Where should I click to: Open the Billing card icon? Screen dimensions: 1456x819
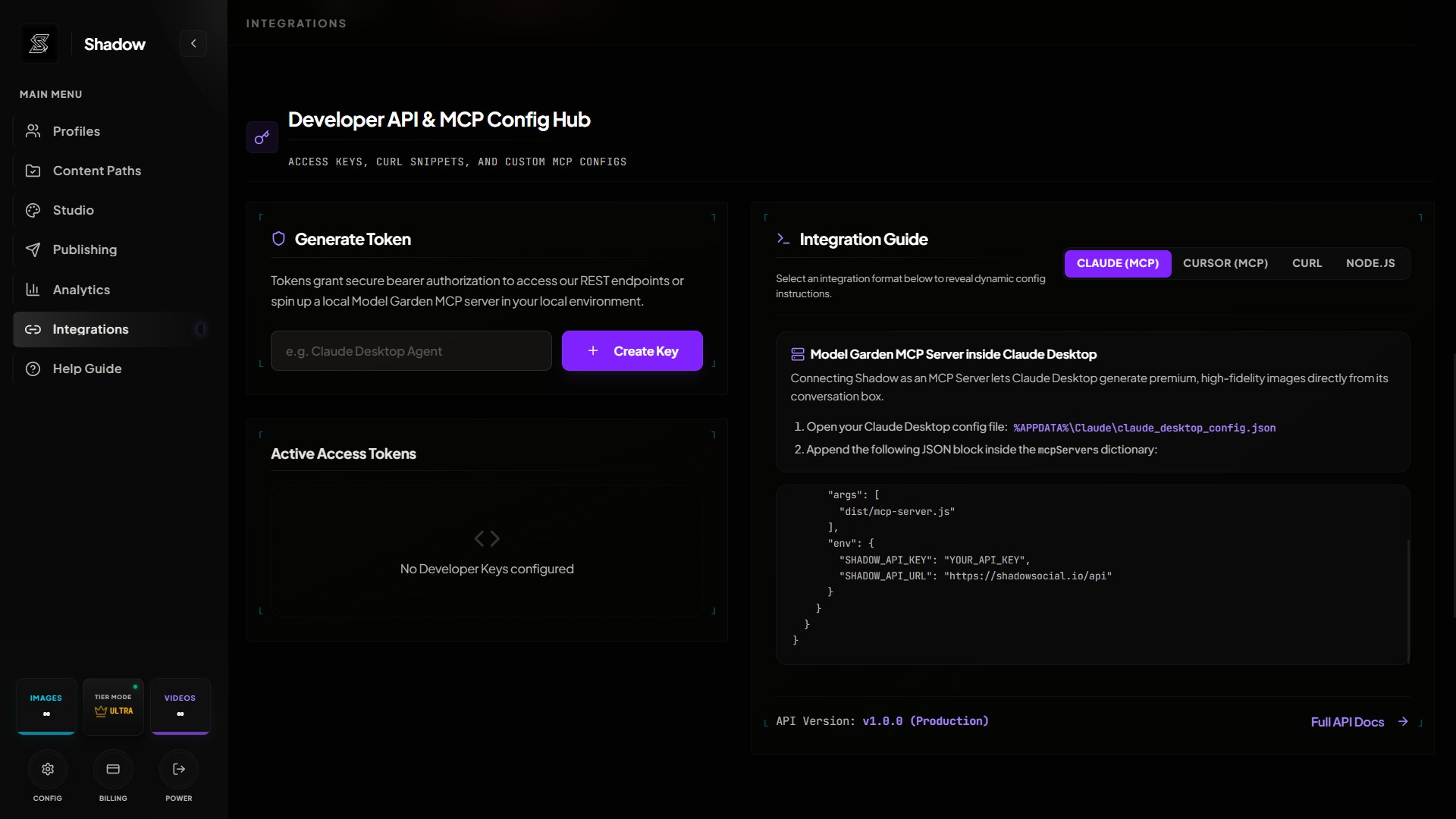pyautogui.click(x=113, y=770)
